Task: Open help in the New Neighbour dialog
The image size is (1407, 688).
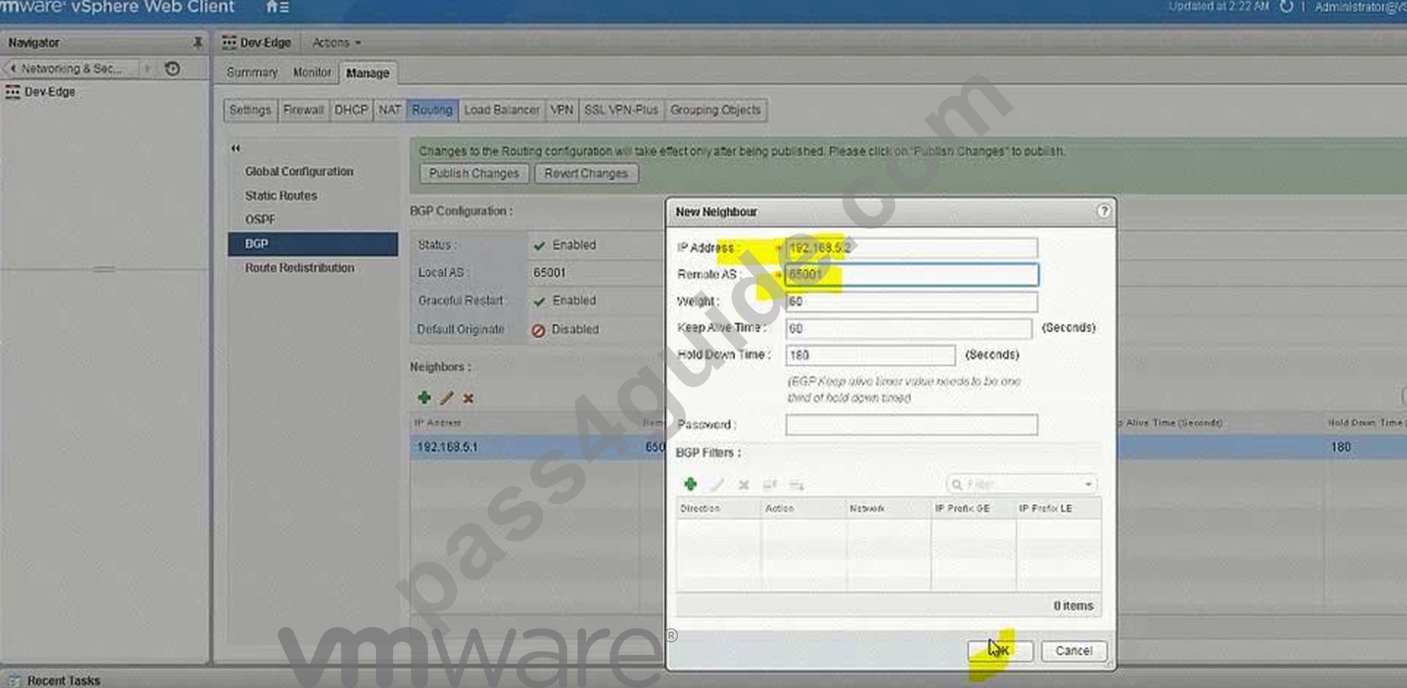Action: click(x=1103, y=211)
